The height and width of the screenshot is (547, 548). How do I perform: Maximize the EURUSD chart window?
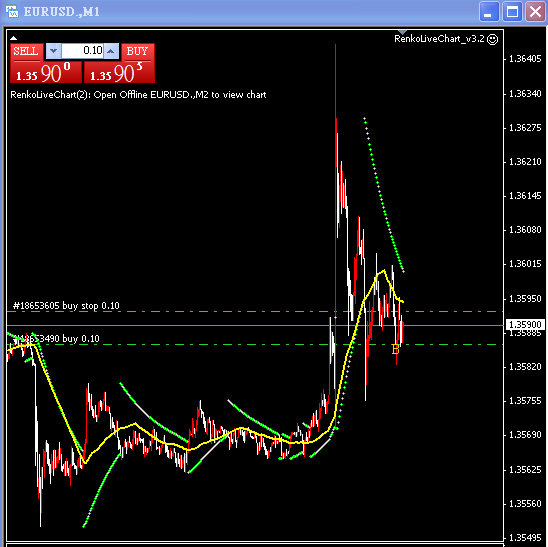tap(512, 12)
